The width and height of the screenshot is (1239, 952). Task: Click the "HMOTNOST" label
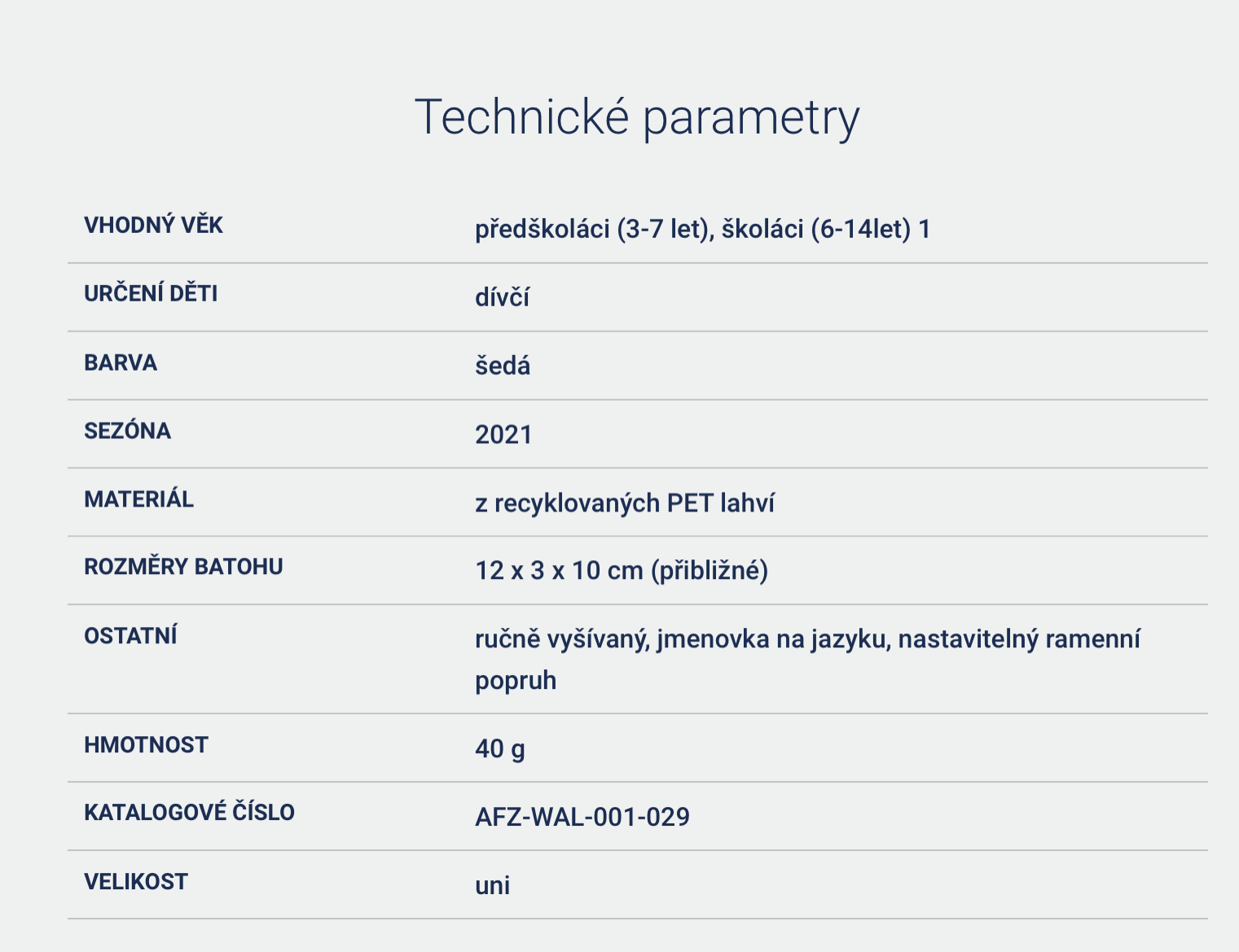coord(146,745)
